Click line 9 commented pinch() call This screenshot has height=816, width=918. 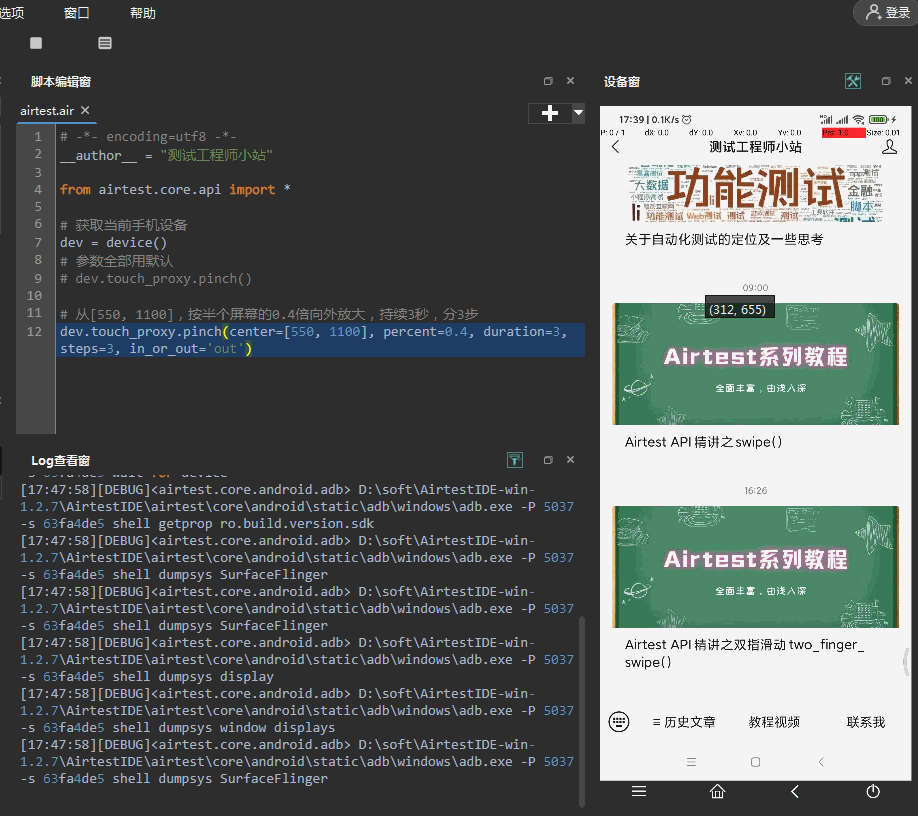coord(156,279)
